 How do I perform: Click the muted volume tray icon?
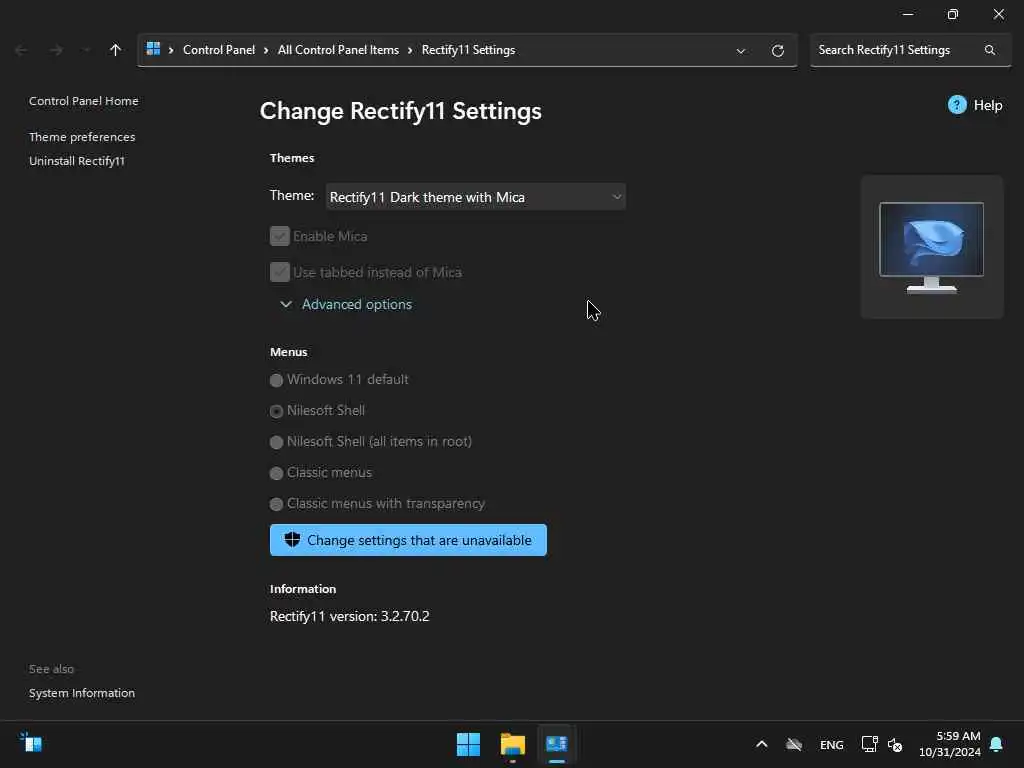tap(895, 744)
